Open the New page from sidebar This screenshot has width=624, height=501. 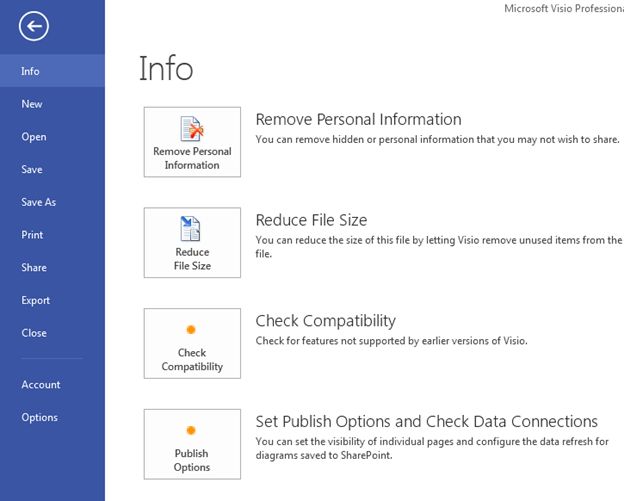coord(32,104)
